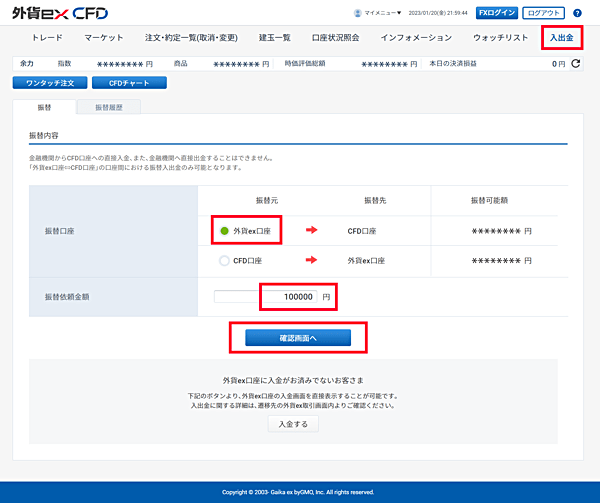
Task: Click CFD口座 destination text in first row
Action: [x=362, y=231]
